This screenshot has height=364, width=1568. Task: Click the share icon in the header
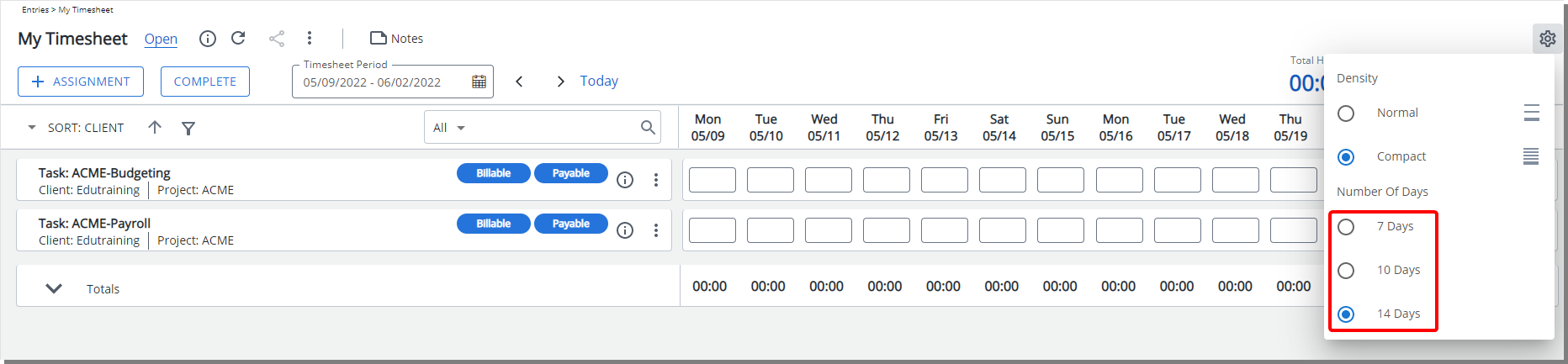277,39
